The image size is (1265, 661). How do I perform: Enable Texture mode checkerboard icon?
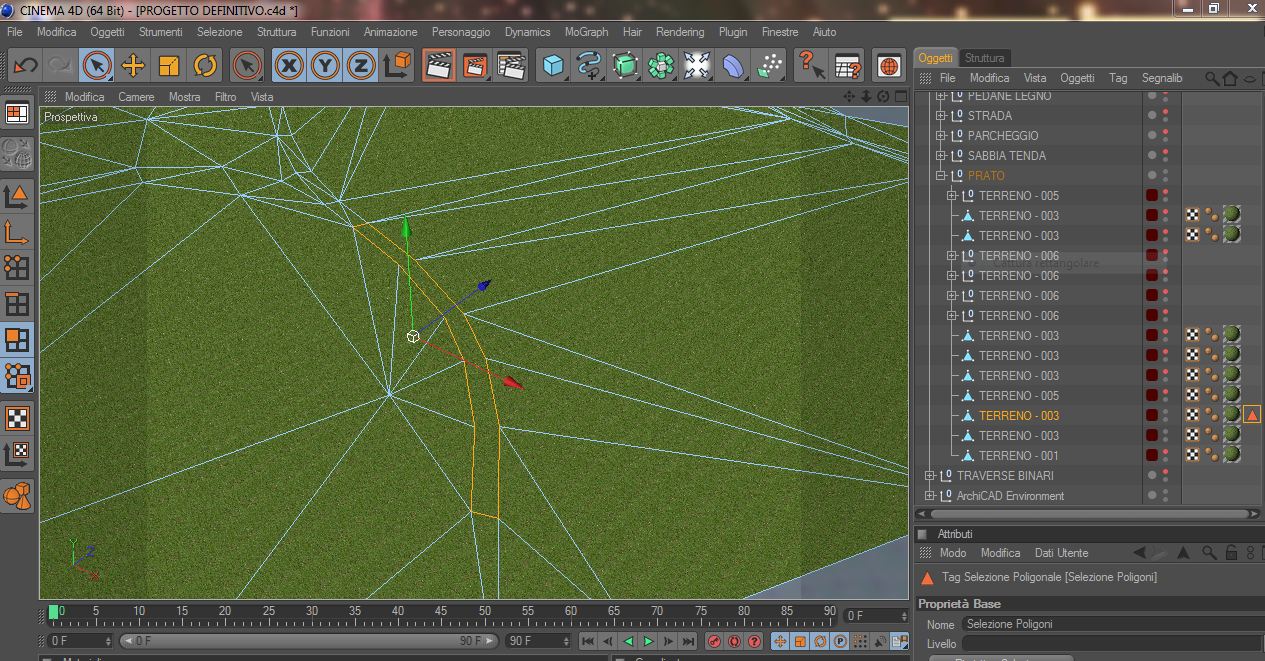pyautogui.click(x=17, y=419)
